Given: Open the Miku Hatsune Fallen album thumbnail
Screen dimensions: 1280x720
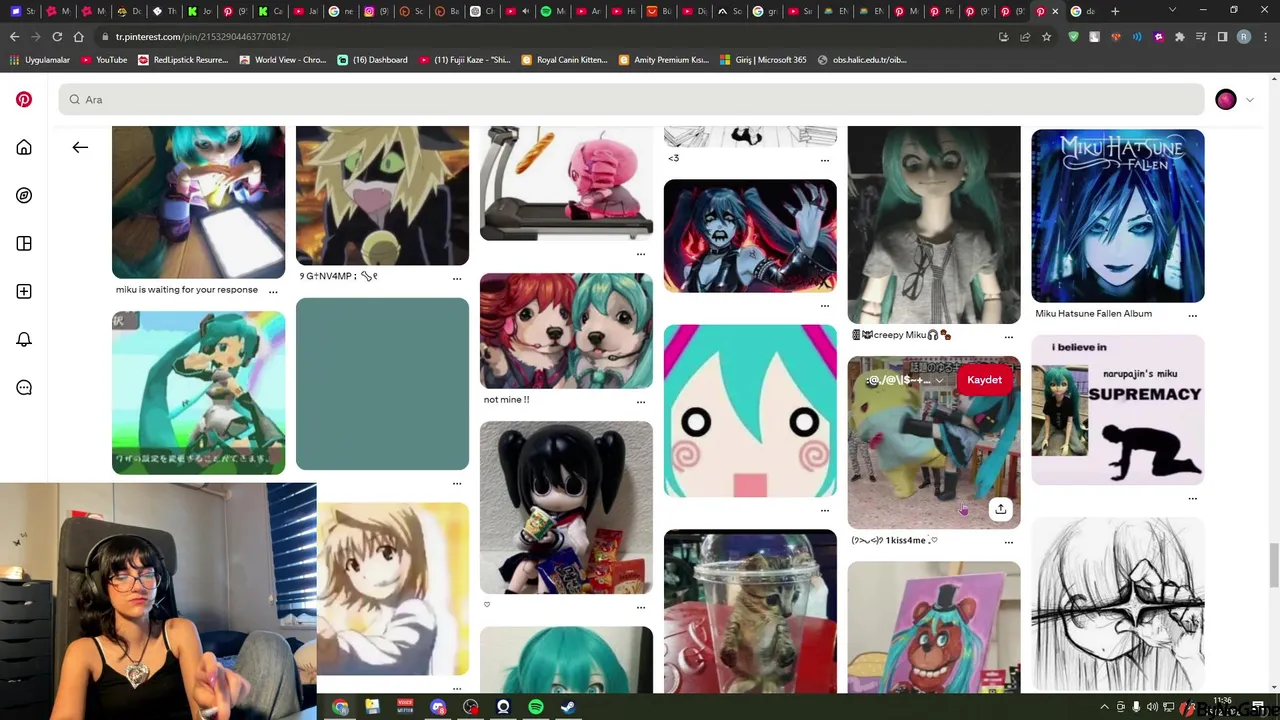Looking at the screenshot, I should (1118, 215).
